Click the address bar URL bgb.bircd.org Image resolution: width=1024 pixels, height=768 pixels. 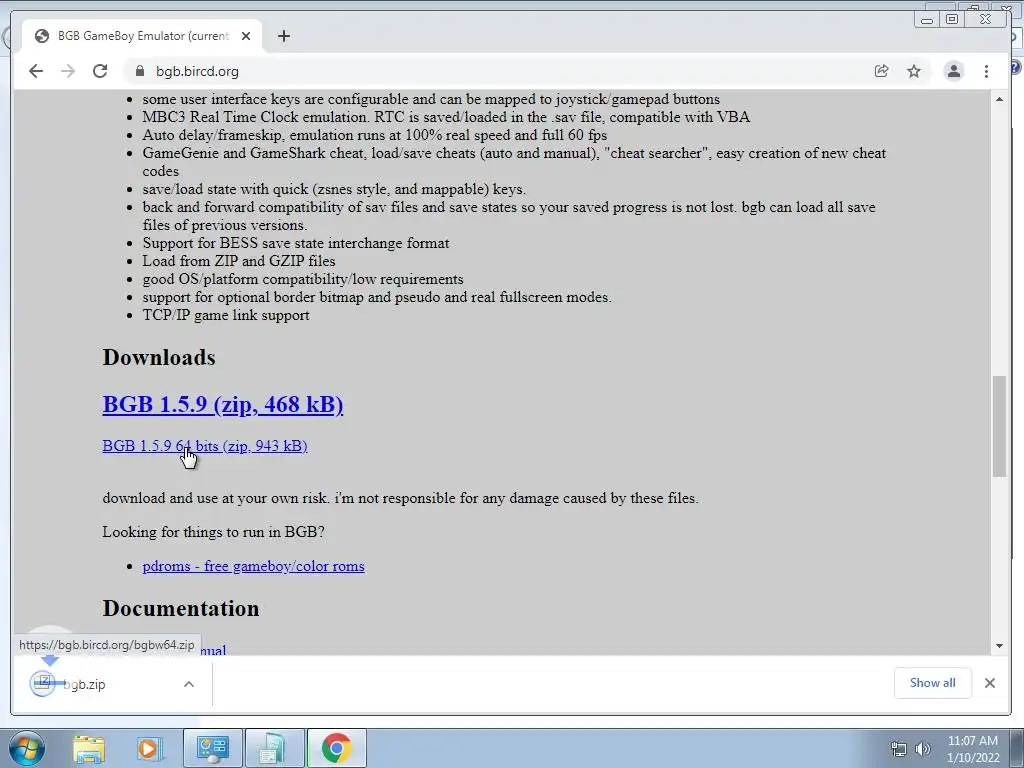click(197, 71)
